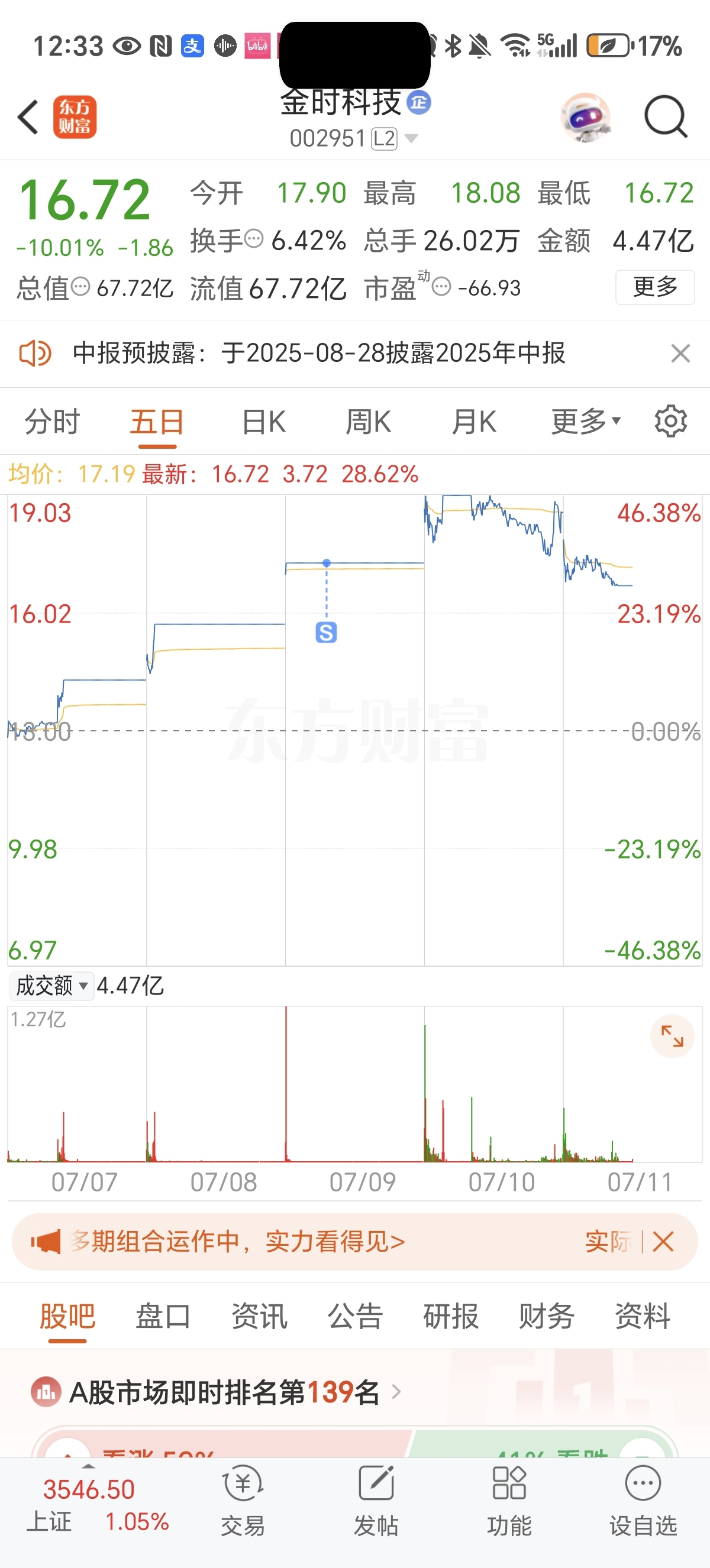Tap the info circle beside 总值

point(80,286)
